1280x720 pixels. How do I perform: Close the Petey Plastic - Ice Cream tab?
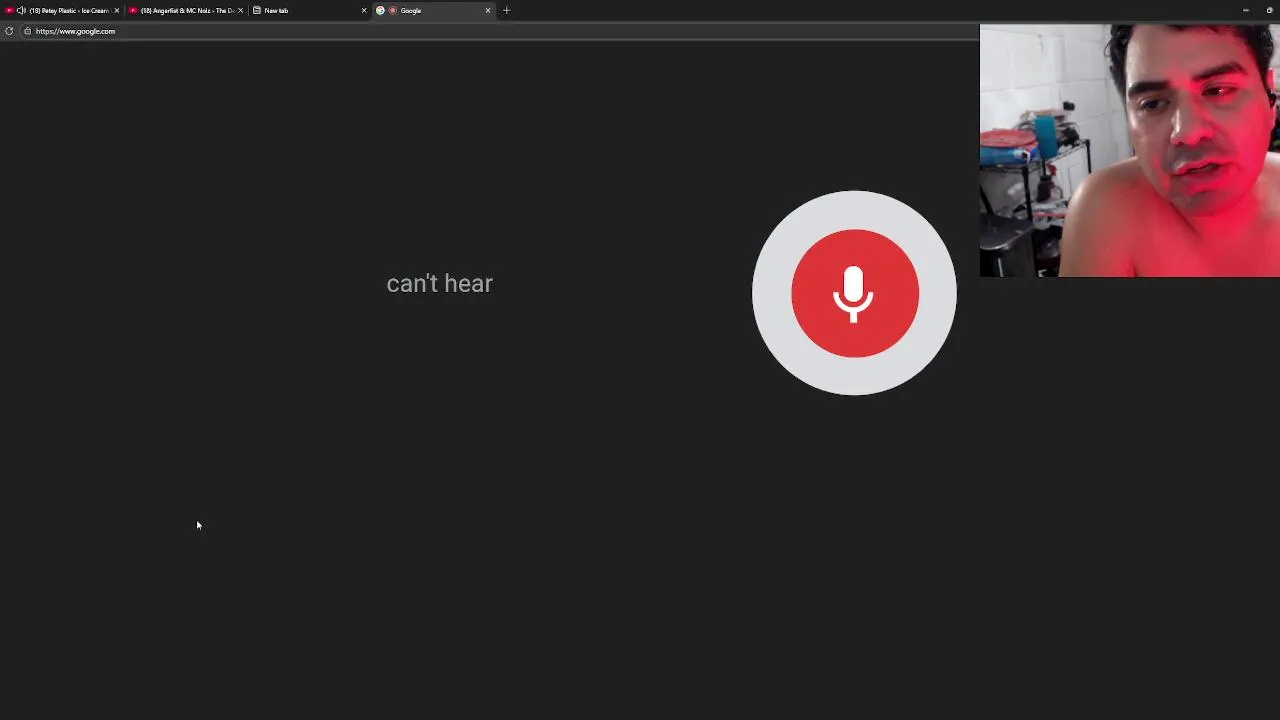[x=116, y=10]
